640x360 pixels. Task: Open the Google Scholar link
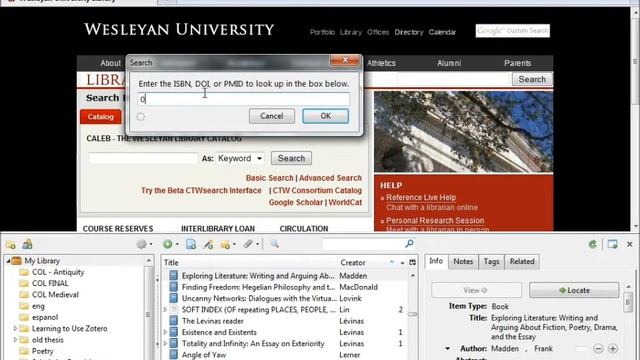pos(296,202)
